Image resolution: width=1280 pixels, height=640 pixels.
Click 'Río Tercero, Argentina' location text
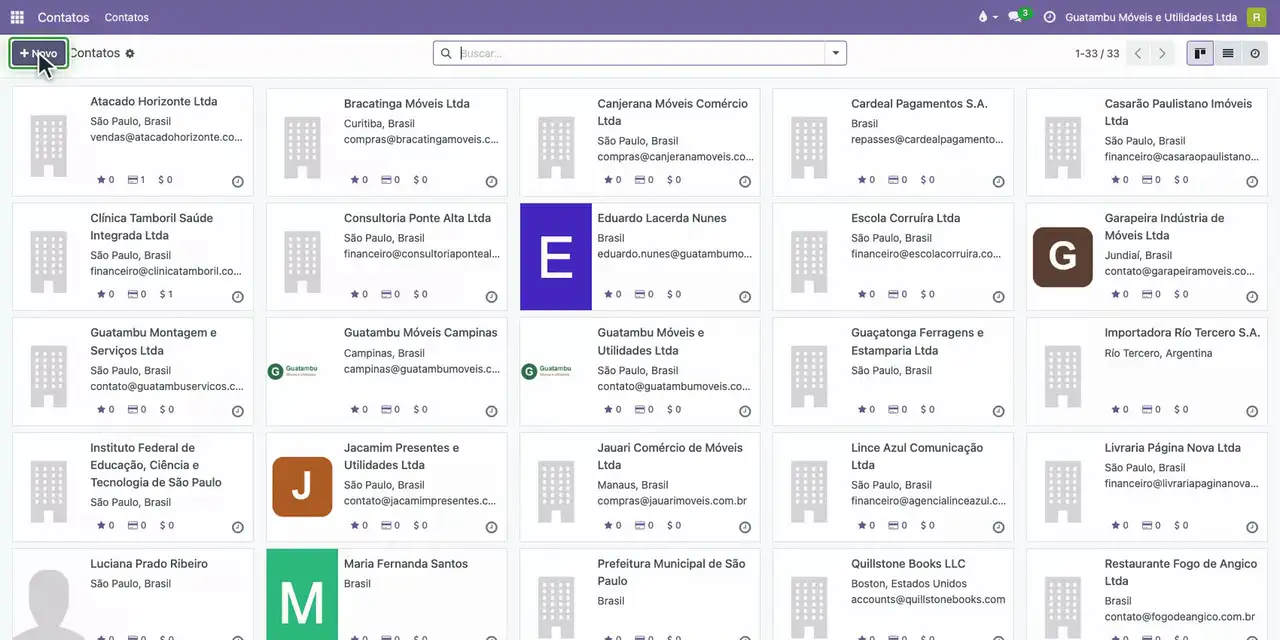(1158, 353)
